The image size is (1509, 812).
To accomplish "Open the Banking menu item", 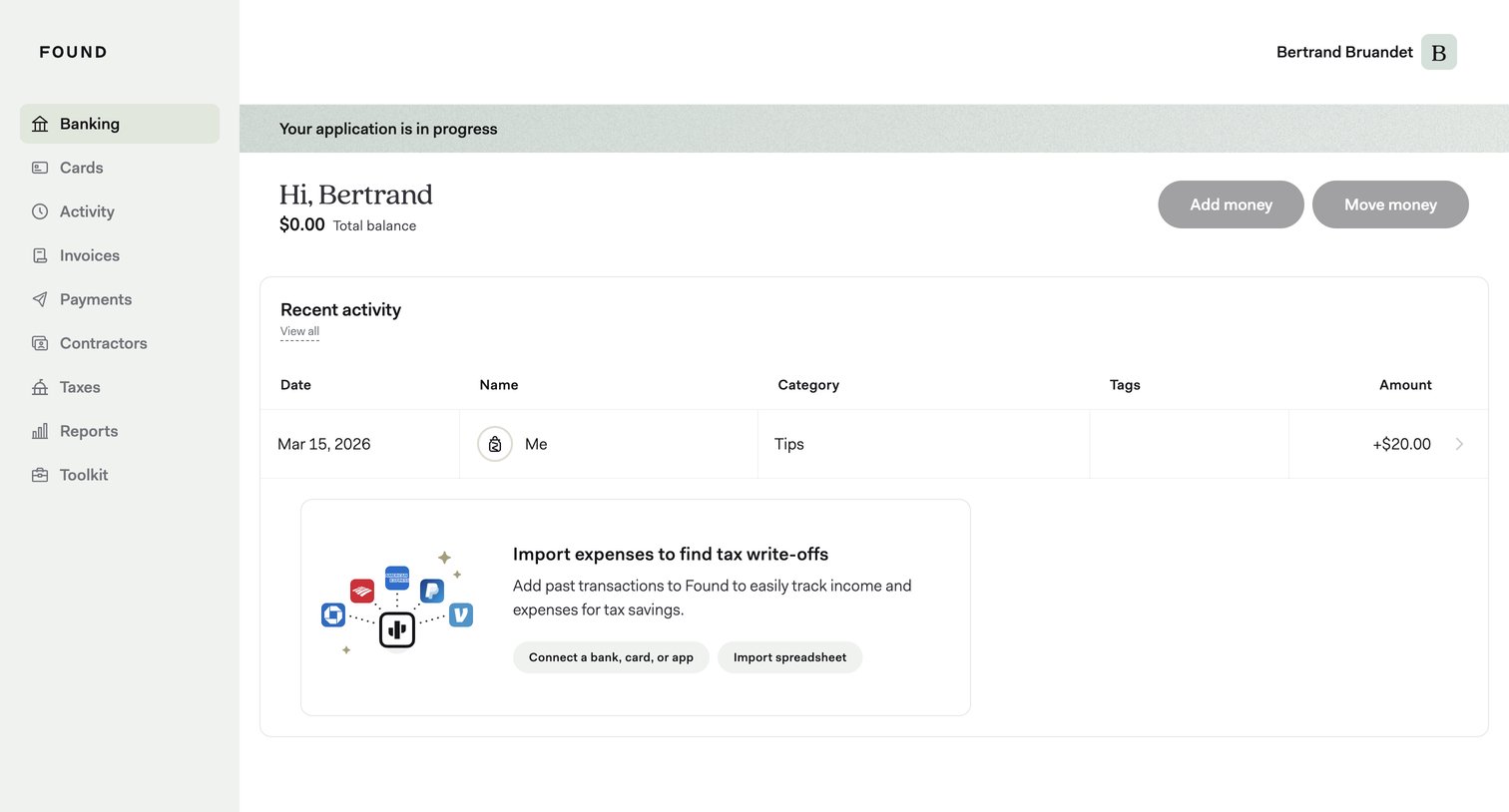I will (120, 124).
